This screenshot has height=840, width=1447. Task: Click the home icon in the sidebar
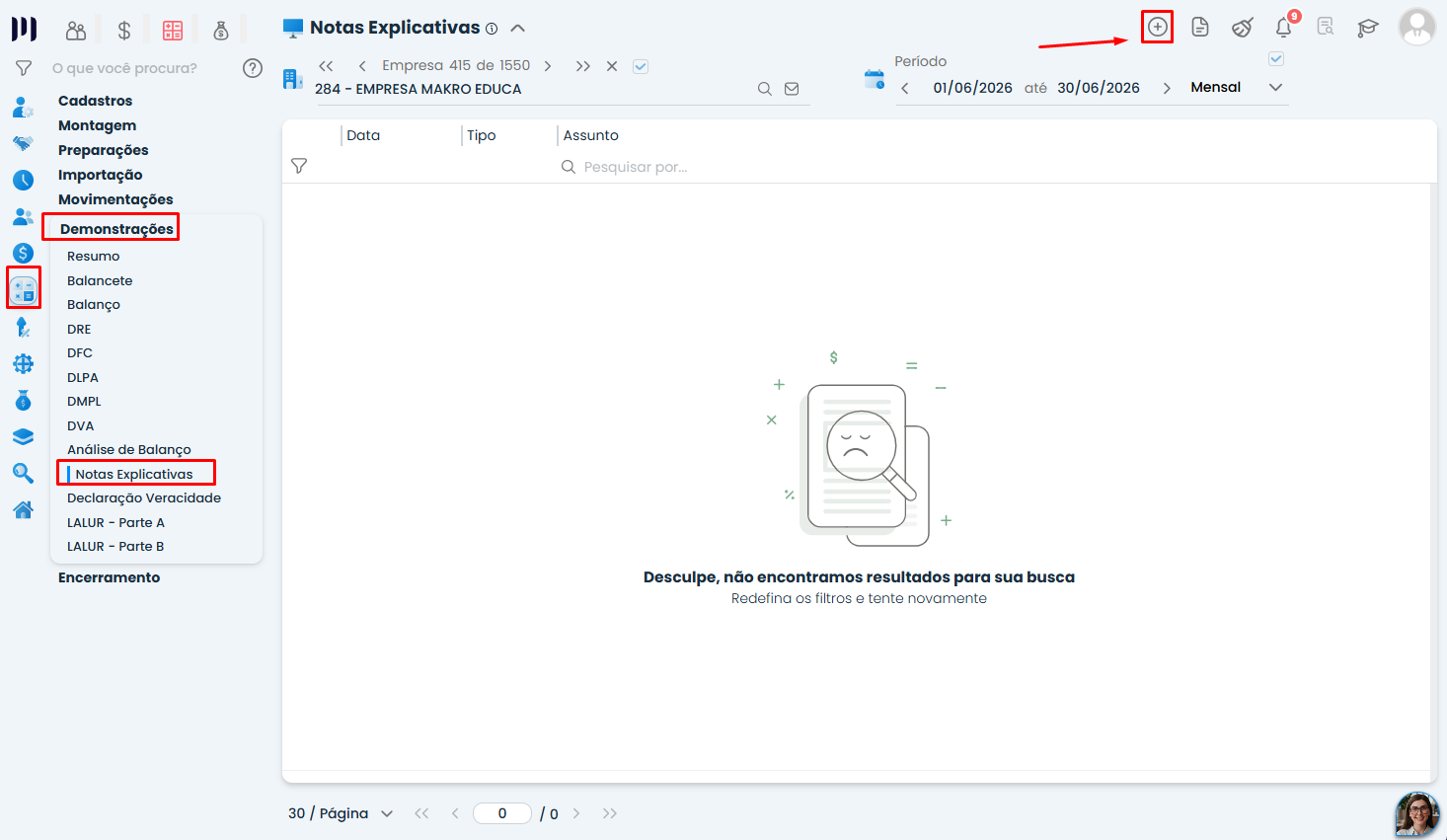23,509
